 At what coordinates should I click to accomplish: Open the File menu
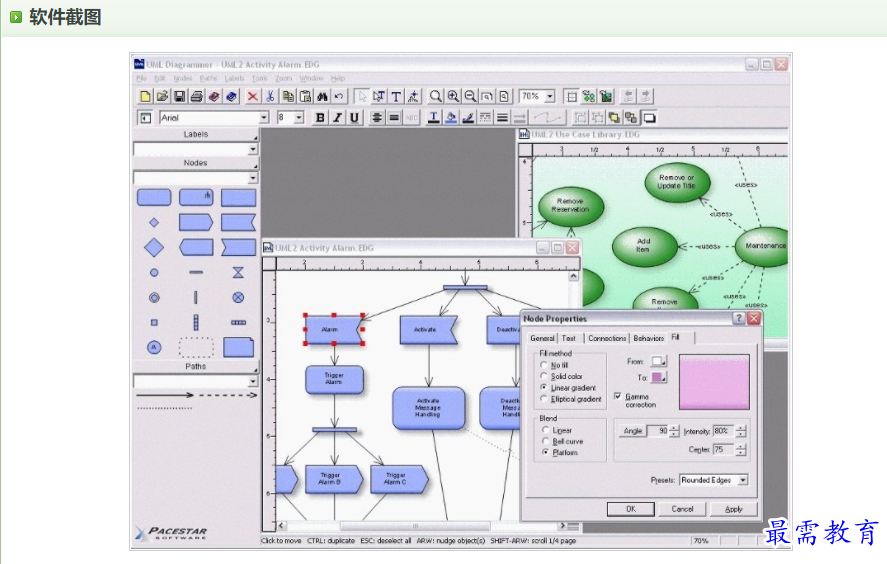141,78
